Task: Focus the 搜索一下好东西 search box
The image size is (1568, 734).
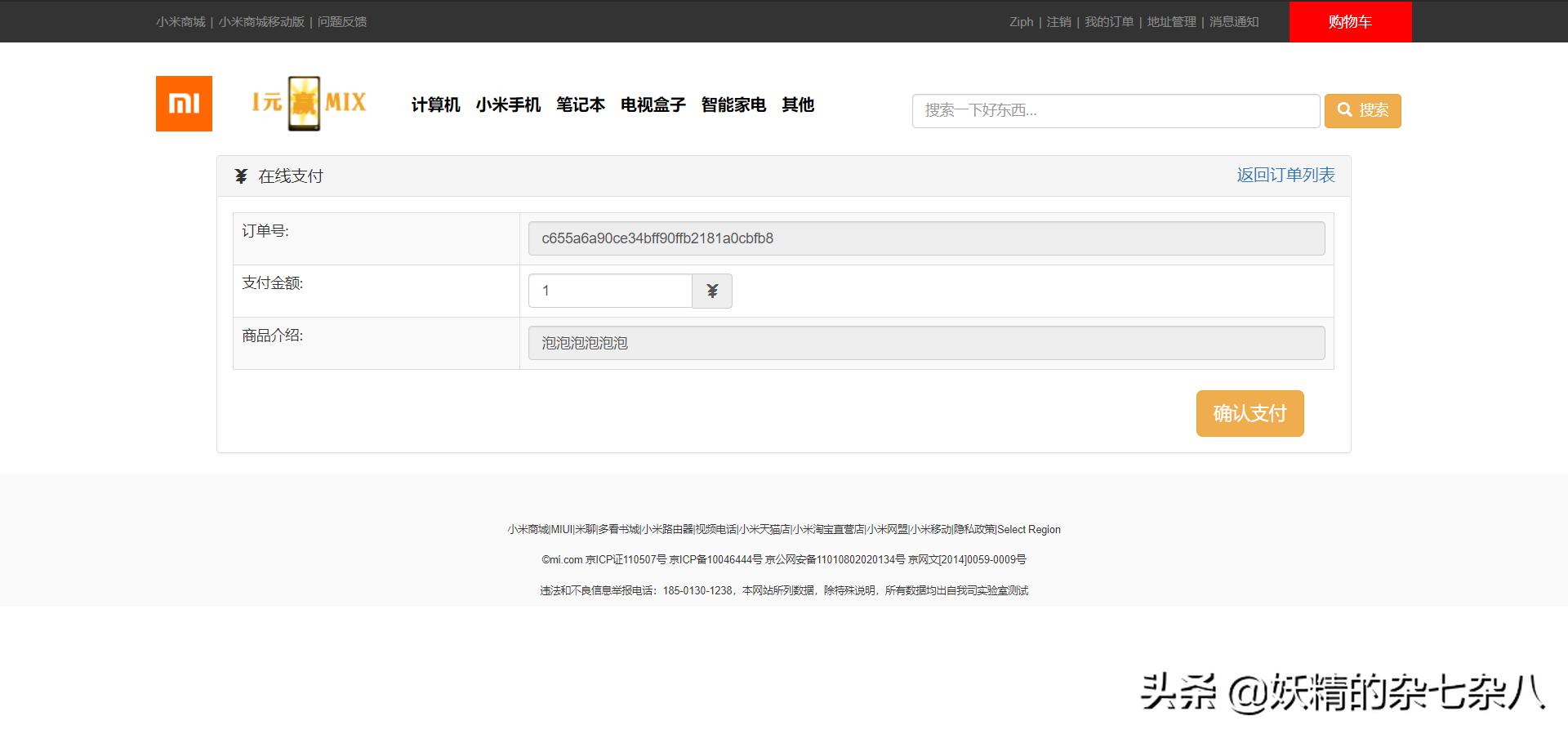Action: [x=1116, y=111]
